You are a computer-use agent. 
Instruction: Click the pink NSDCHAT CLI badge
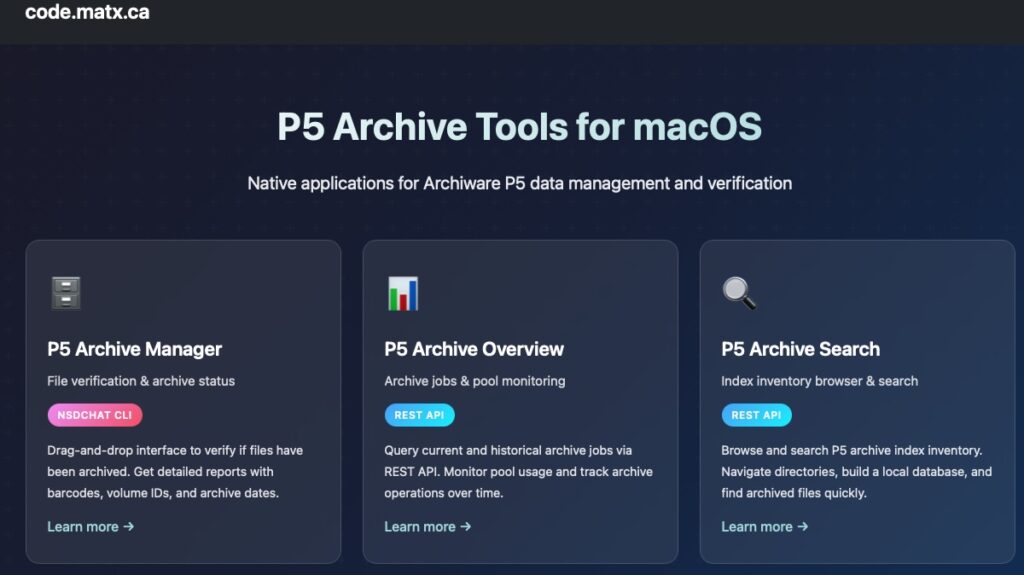[95, 415]
